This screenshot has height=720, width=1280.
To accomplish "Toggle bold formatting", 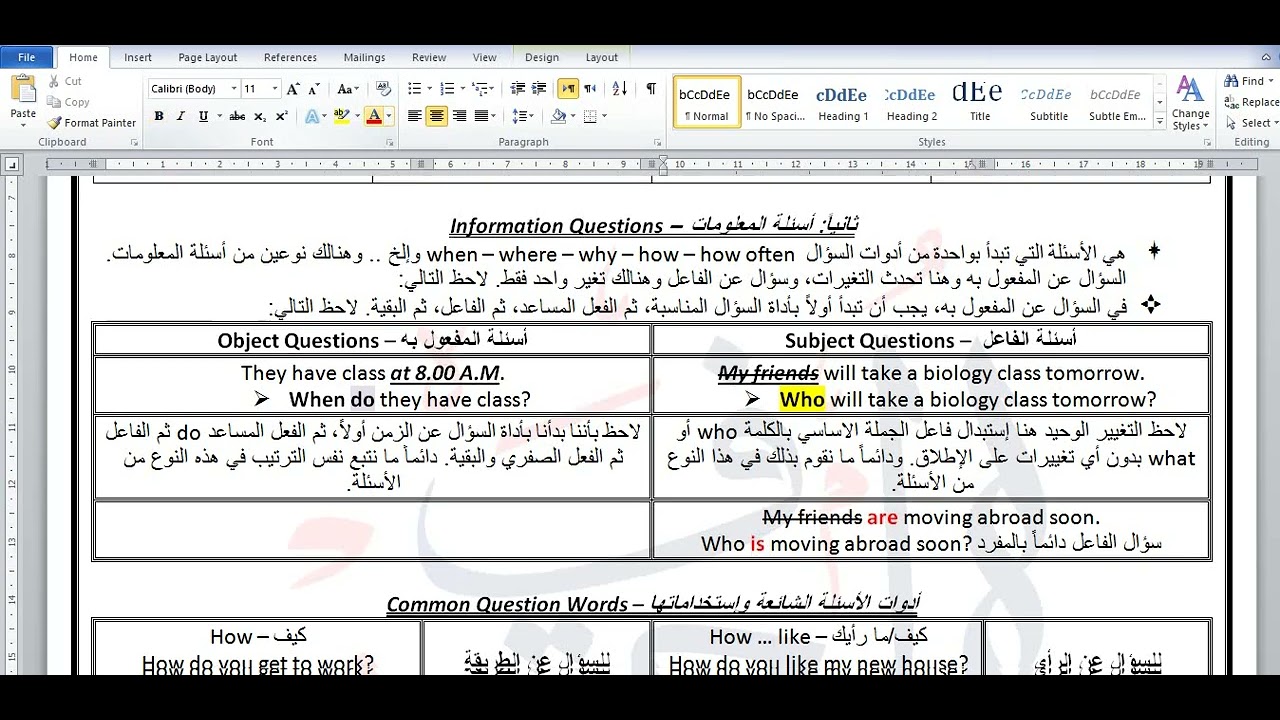I will click(158, 116).
